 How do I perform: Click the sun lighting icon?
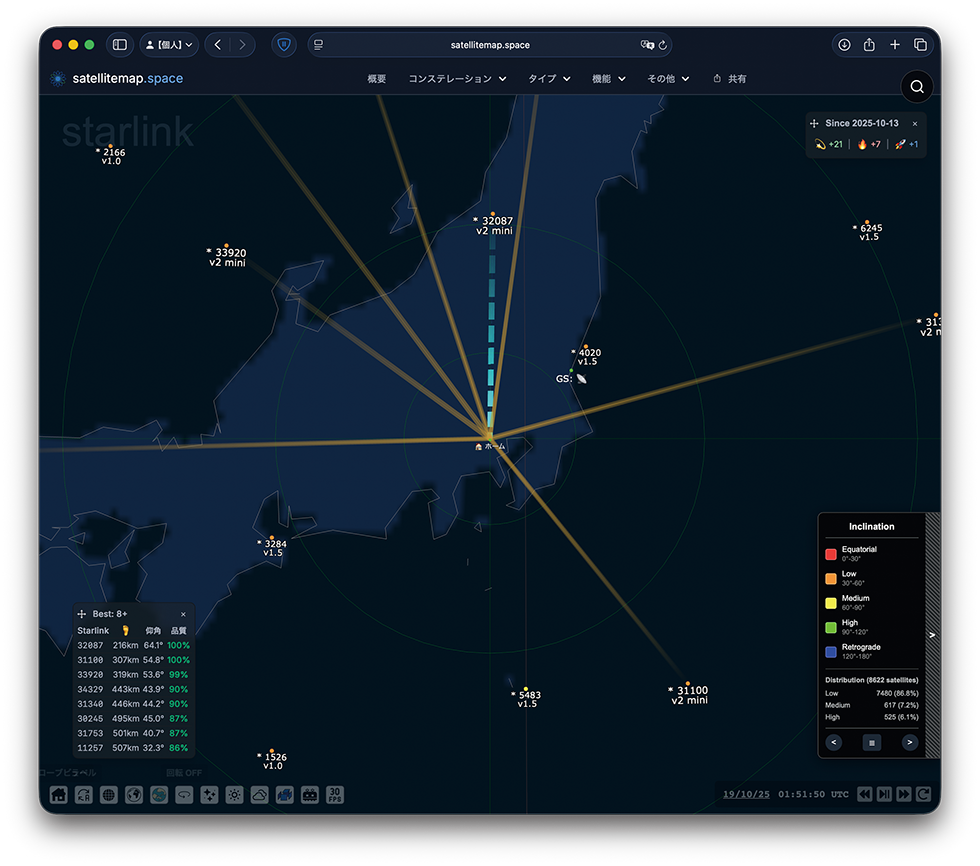234,795
